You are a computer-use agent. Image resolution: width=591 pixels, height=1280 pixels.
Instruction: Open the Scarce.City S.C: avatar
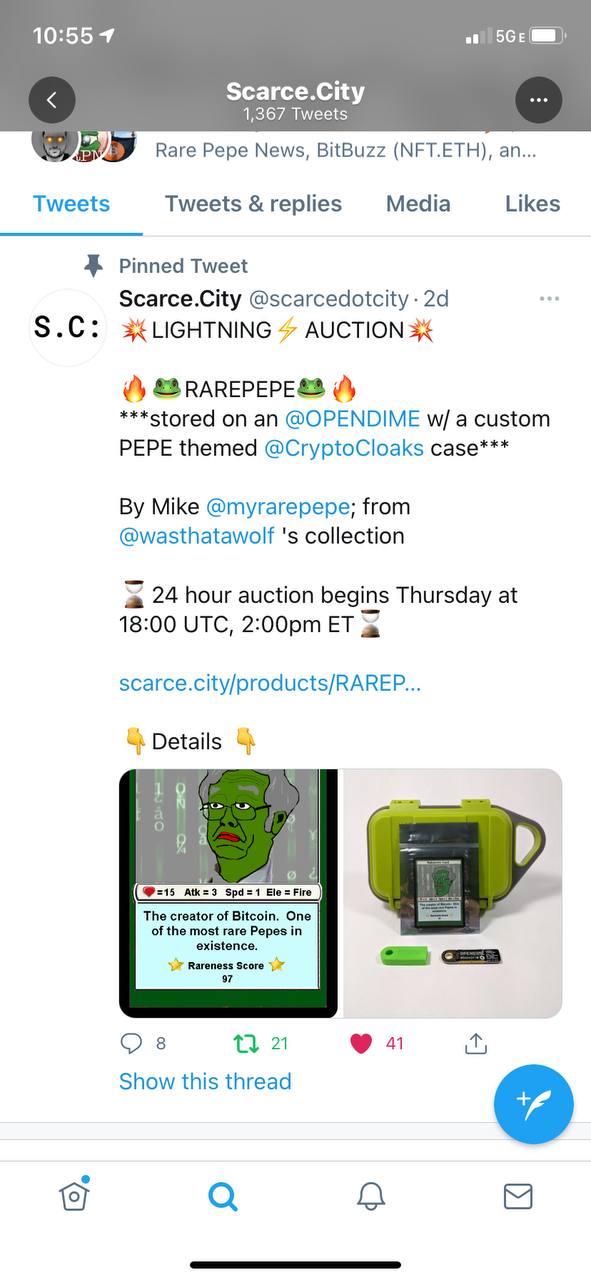tap(67, 328)
